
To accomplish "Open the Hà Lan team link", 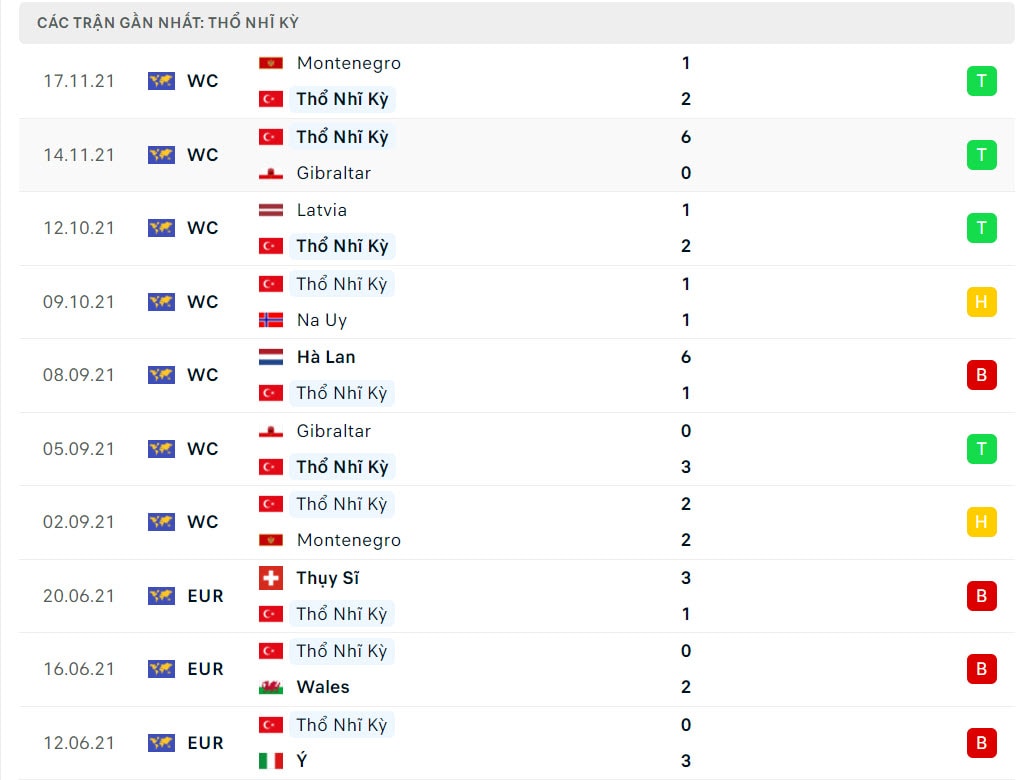I will (x=326, y=357).
